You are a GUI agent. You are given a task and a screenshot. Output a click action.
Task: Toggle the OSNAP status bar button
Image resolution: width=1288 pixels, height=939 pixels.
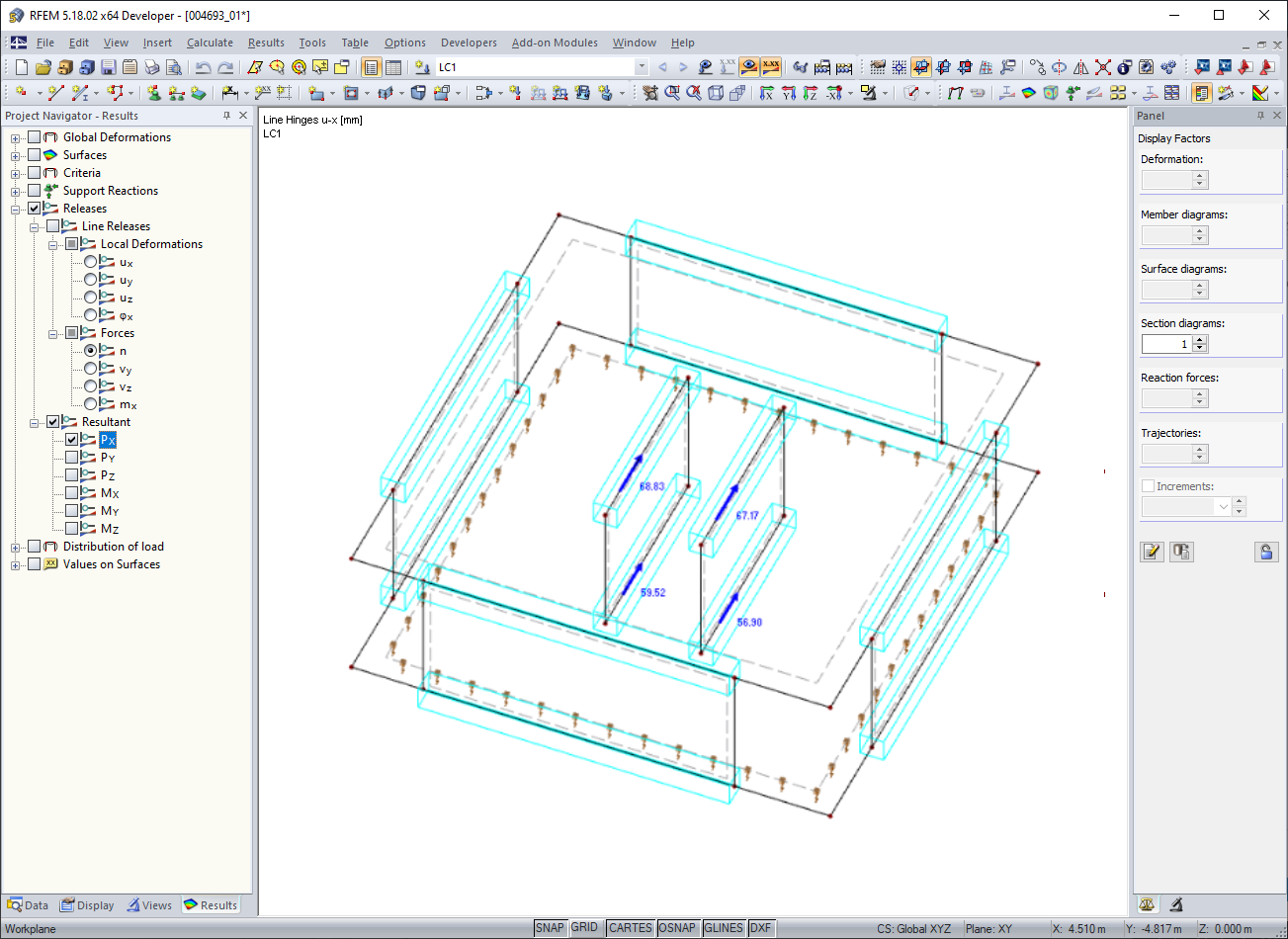(x=677, y=928)
